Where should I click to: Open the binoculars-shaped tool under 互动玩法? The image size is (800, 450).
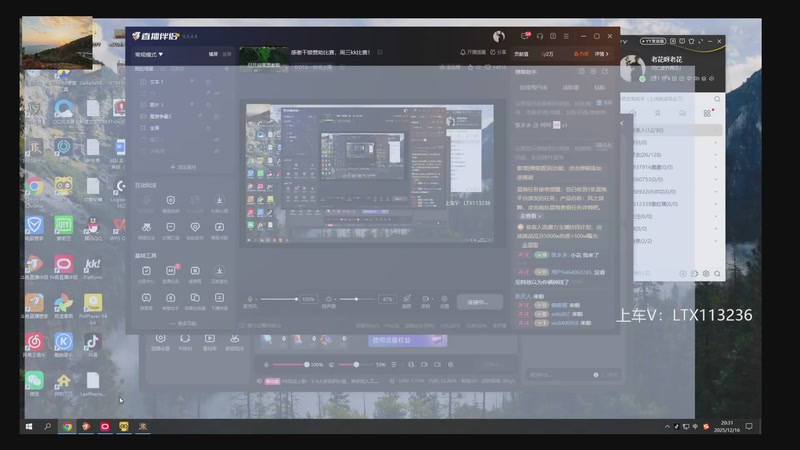(146, 227)
